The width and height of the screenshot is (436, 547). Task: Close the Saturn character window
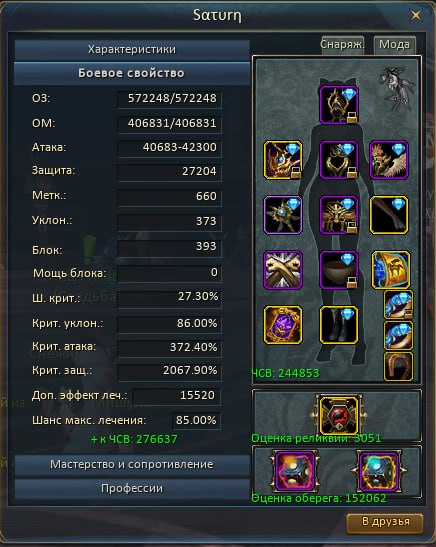[415, 15]
